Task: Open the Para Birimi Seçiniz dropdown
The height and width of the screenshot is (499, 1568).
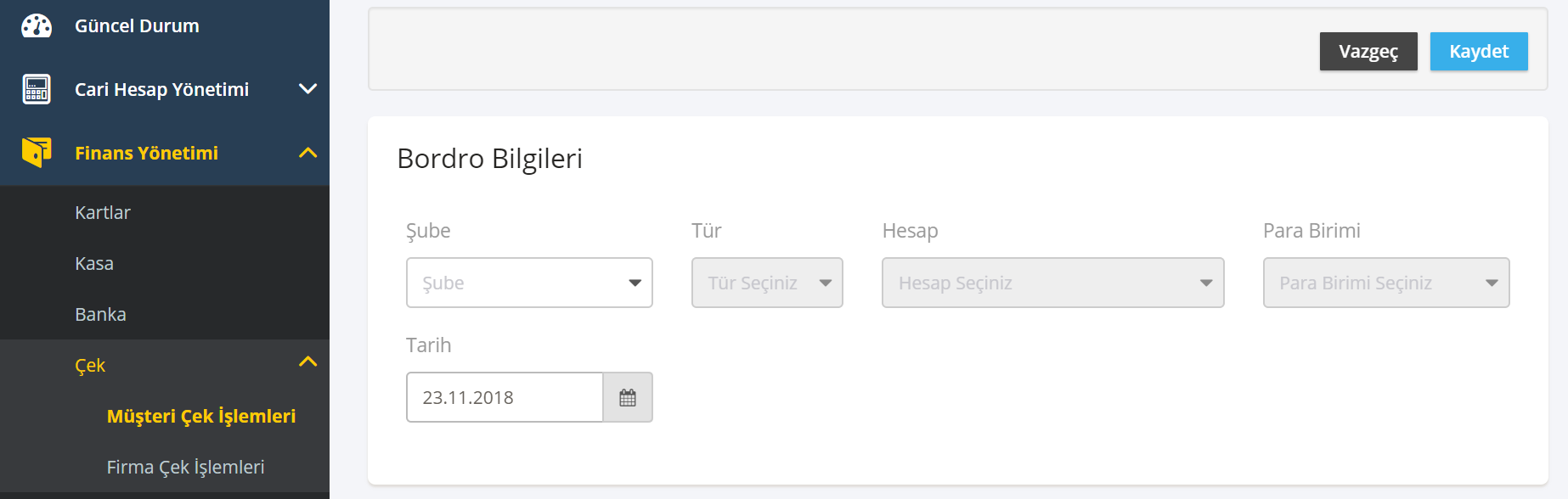Action: 1386,283
